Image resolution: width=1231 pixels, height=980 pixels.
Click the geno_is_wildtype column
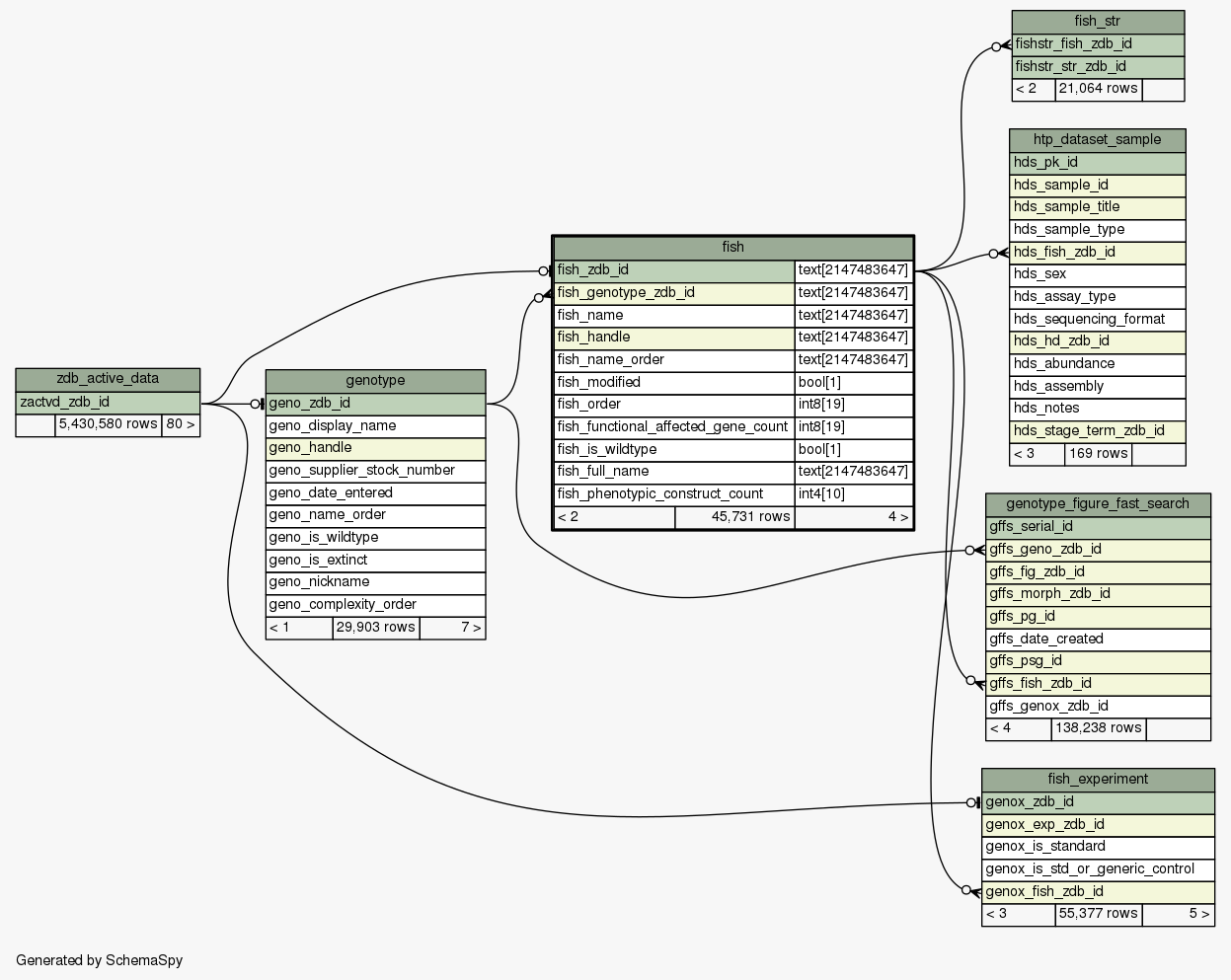(375, 538)
